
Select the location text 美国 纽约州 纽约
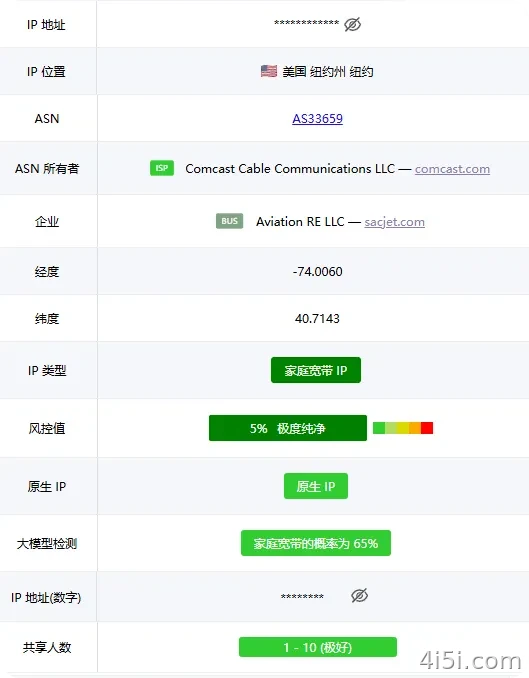(x=328, y=71)
